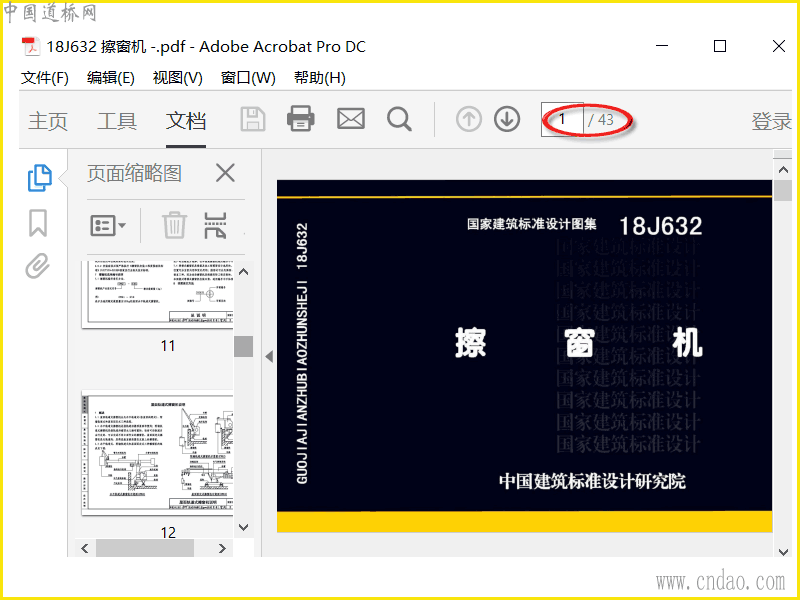Click thumbnail panel scroll up arrow
Viewport: 800px width, 600px height.
[244, 272]
